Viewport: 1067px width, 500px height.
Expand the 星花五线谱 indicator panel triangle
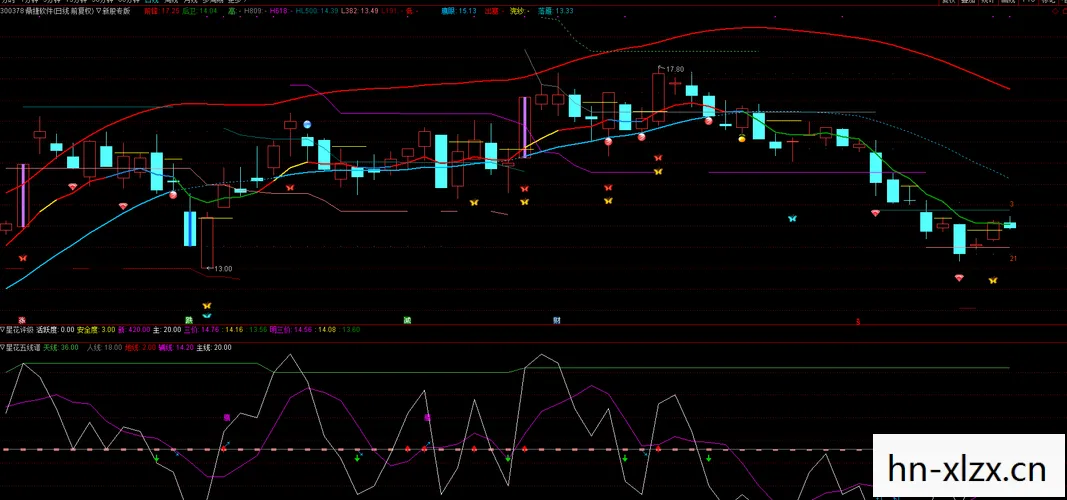tap(3, 347)
